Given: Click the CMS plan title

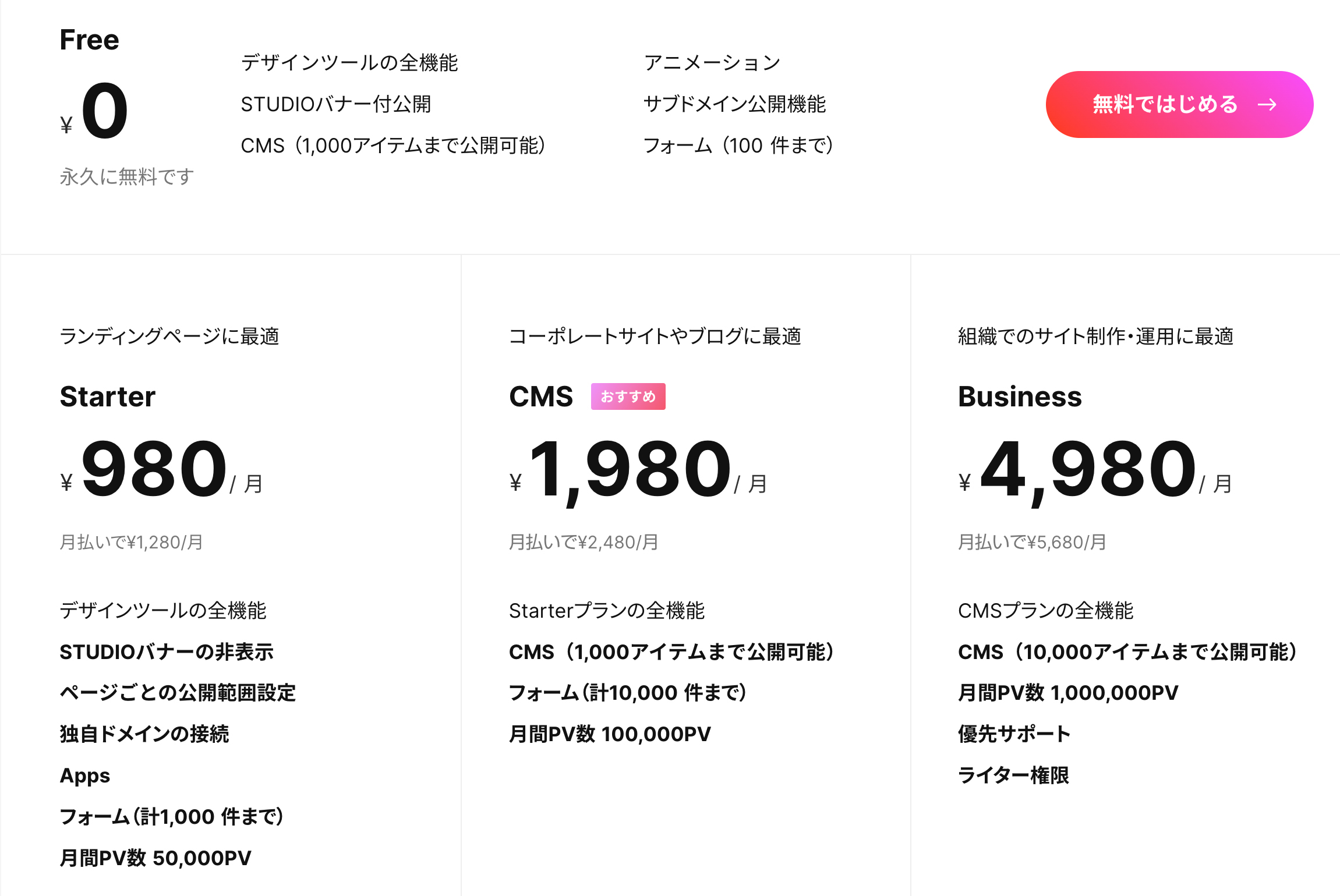Looking at the screenshot, I should click(x=541, y=396).
